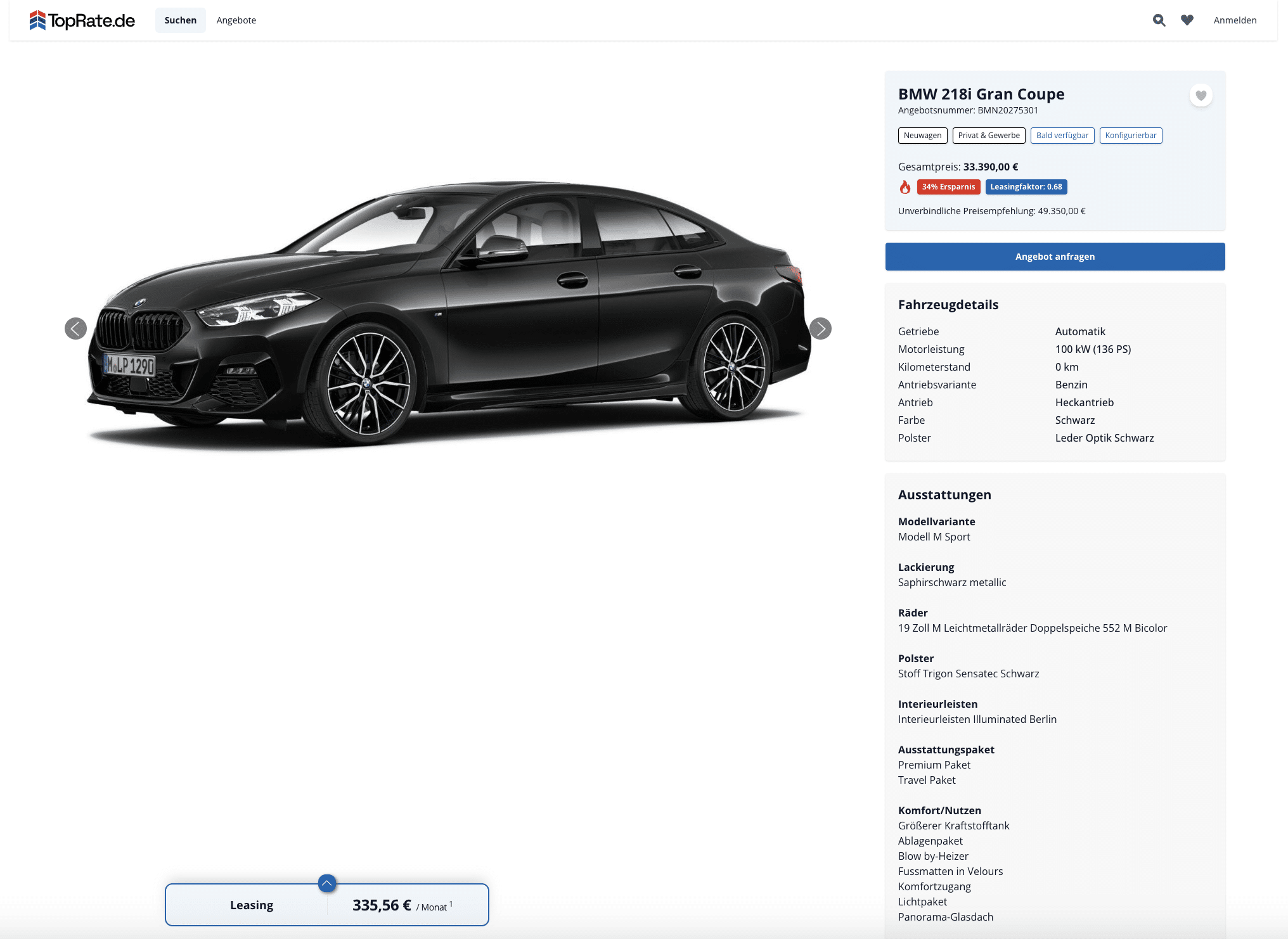Screen dimensions: 1288x939
Task: Click Modell M Sport text
Action: 934,537
